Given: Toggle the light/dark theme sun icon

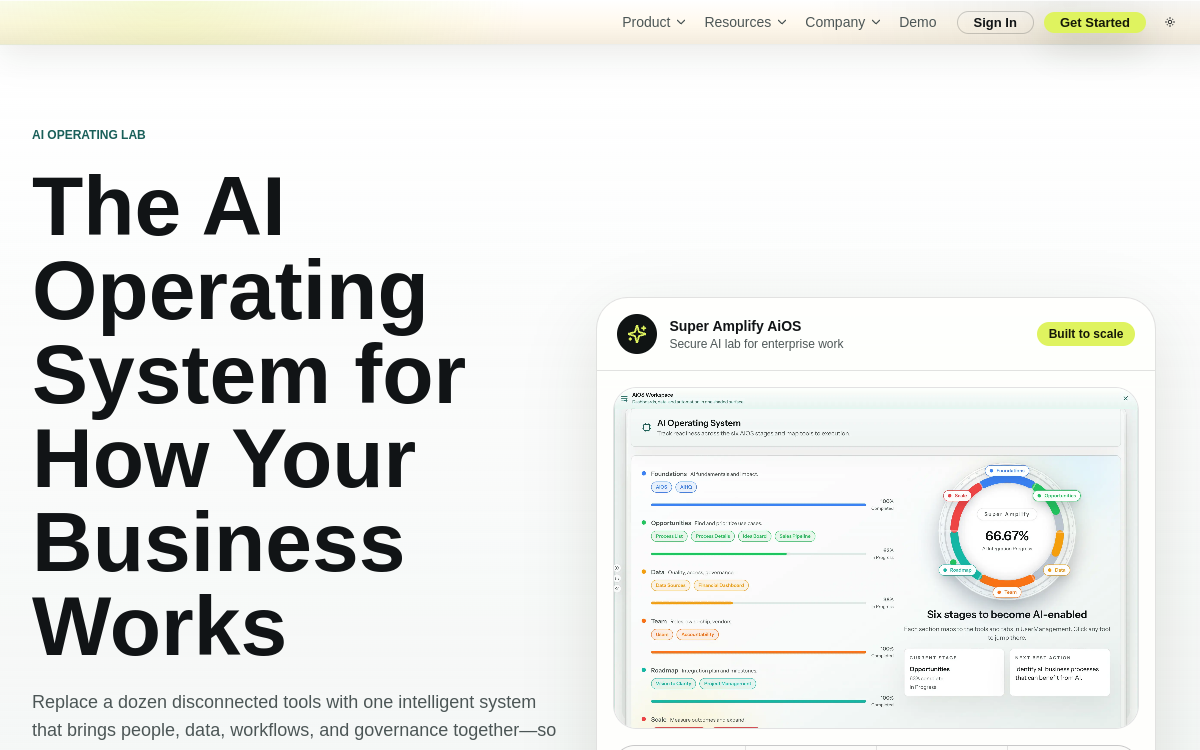Looking at the screenshot, I should click(x=1170, y=22).
